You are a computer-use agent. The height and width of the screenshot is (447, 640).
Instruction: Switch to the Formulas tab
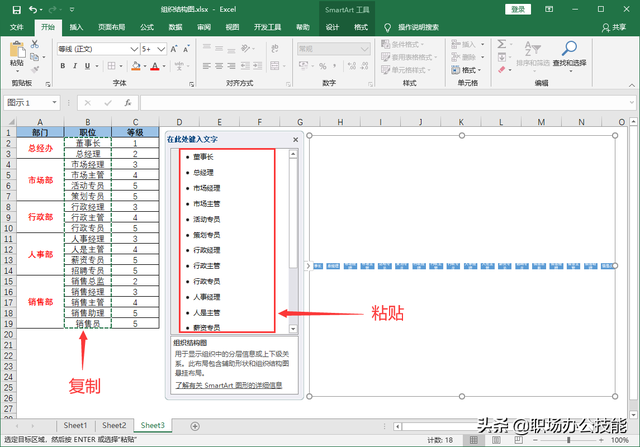click(x=147, y=27)
